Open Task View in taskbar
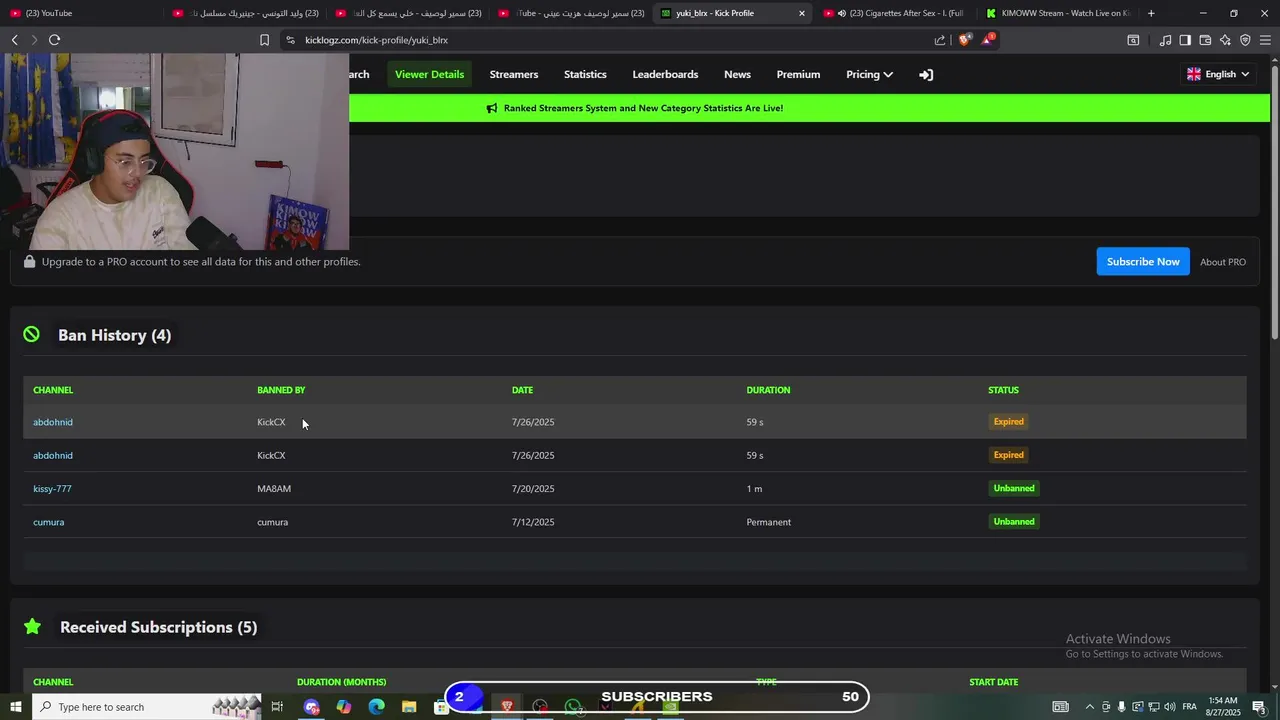 [x=277, y=707]
